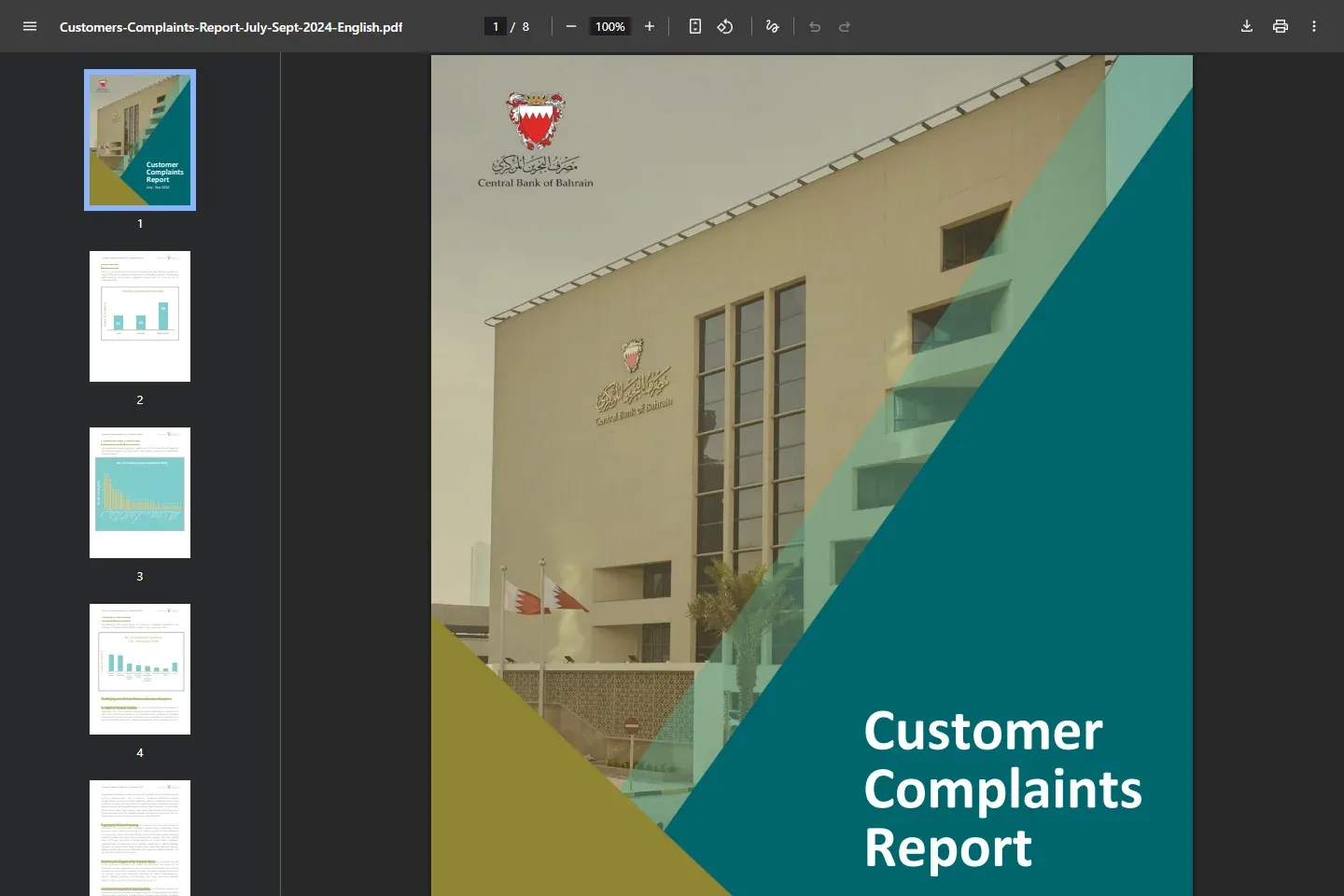Open the partially visible page 5 thumbnail
Viewport: 1344px width, 896px height.
click(140, 838)
